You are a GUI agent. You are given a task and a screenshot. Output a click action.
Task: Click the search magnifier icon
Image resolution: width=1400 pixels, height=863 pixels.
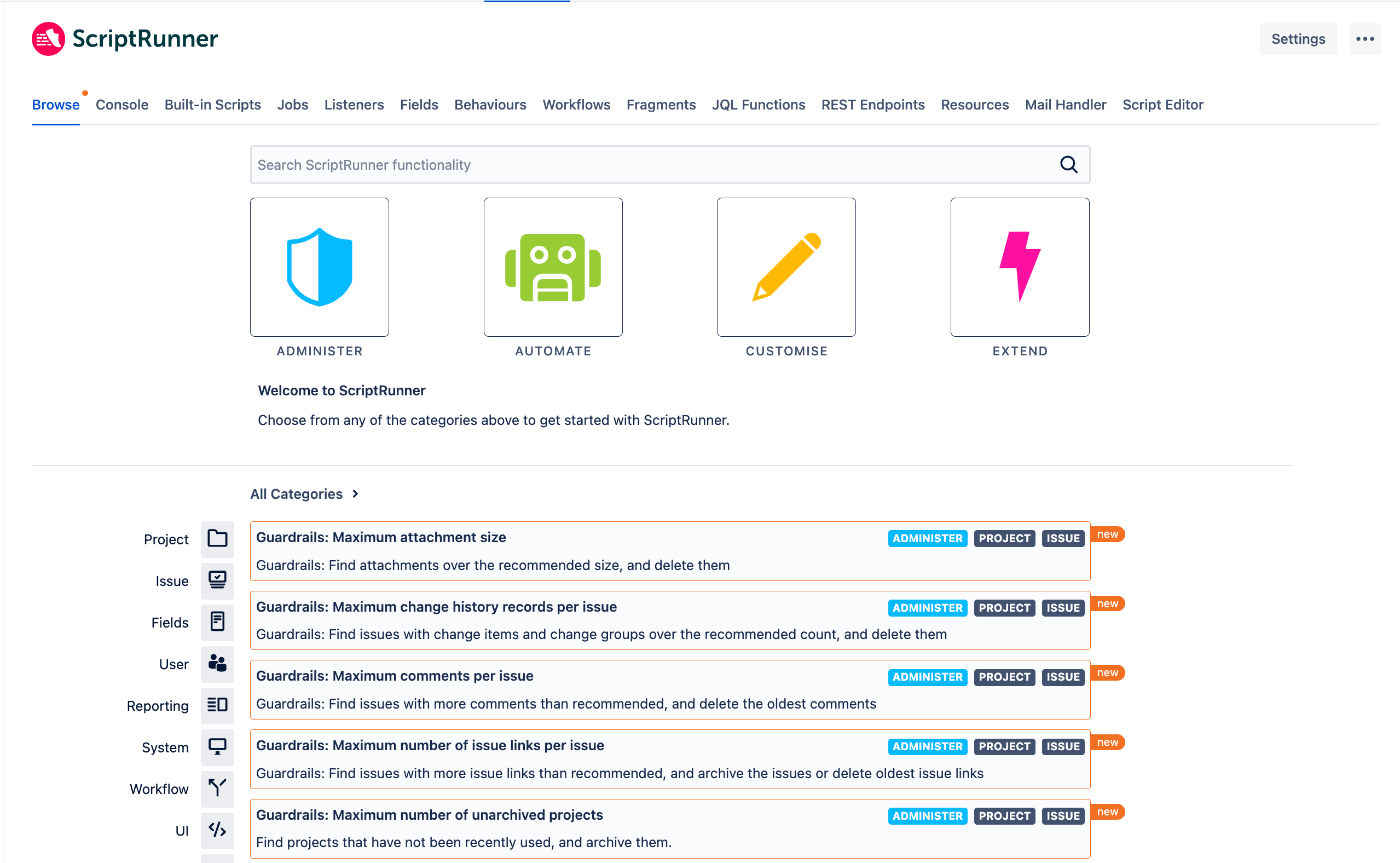(1068, 164)
